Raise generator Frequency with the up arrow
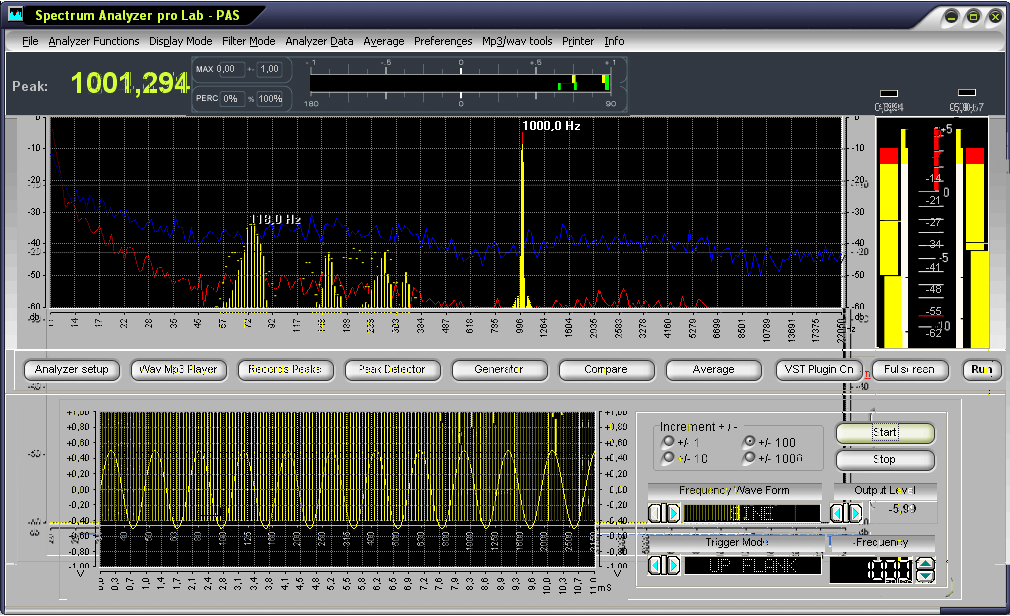Screen dimensions: 1010x616 [x=926, y=564]
